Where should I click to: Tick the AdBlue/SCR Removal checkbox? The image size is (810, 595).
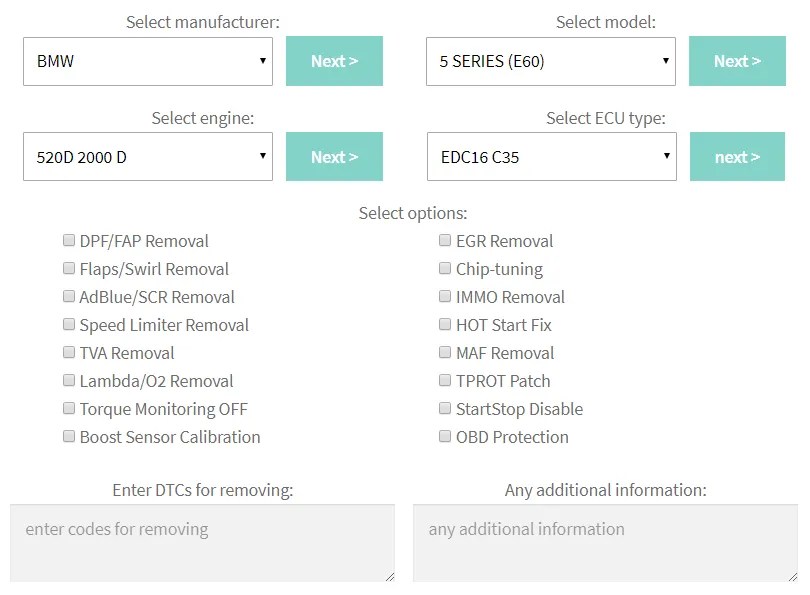pyautogui.click(x=69, y=296)
